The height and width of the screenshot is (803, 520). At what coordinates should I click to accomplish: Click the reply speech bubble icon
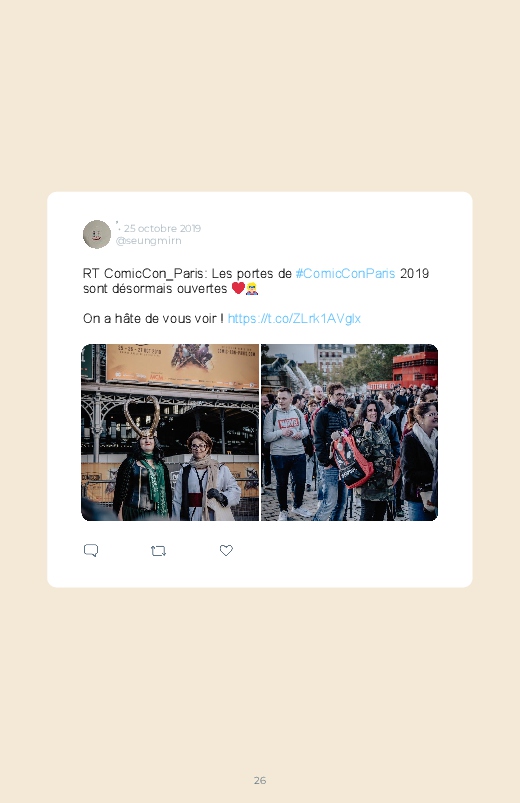[x=91, y=551]
